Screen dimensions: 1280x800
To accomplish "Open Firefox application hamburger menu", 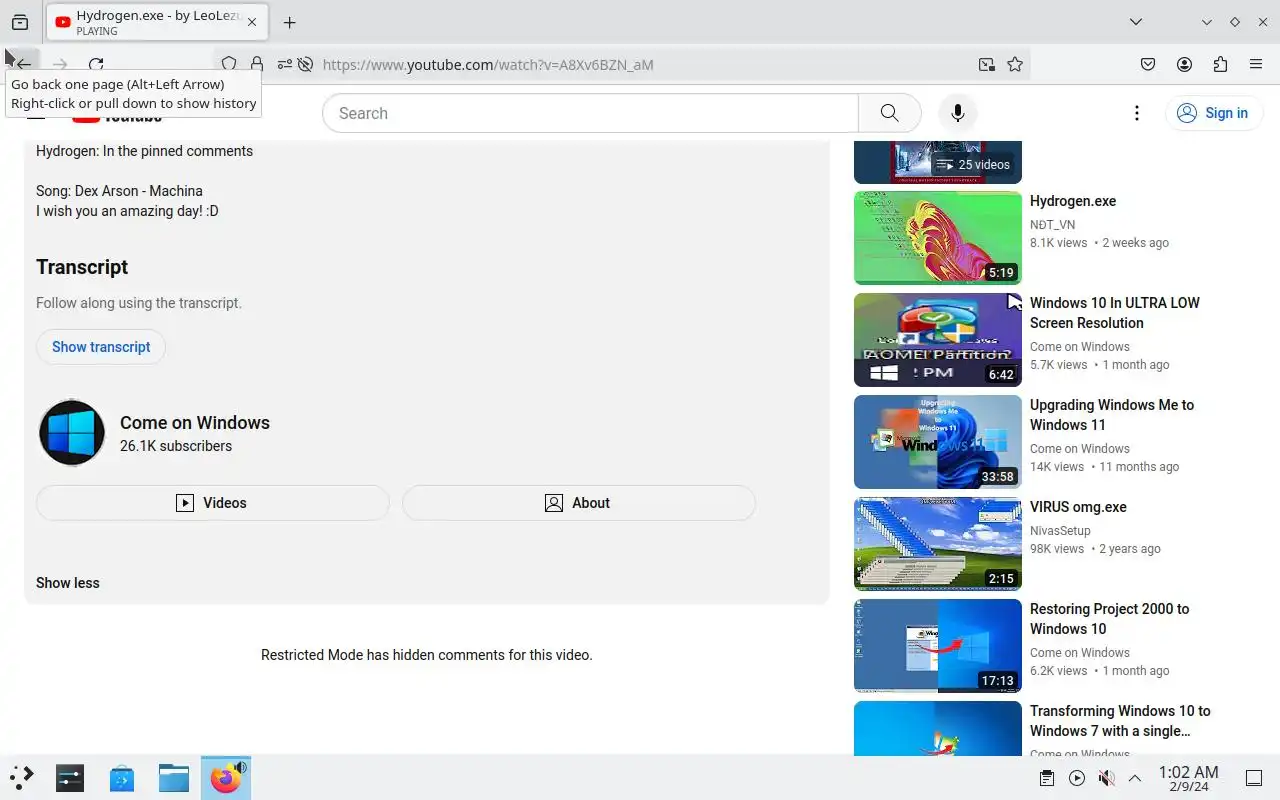I will point(1256,64).
